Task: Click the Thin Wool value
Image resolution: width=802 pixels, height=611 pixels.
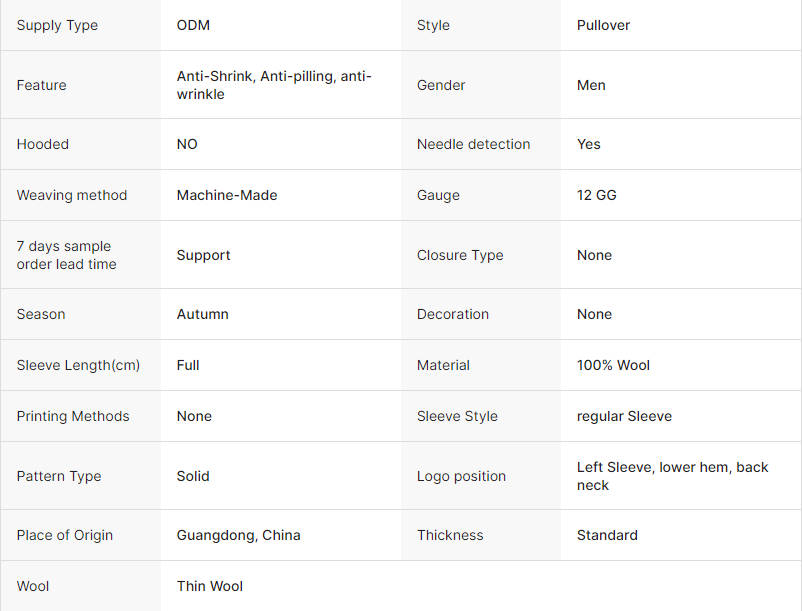Action: [x=210, y=586]
